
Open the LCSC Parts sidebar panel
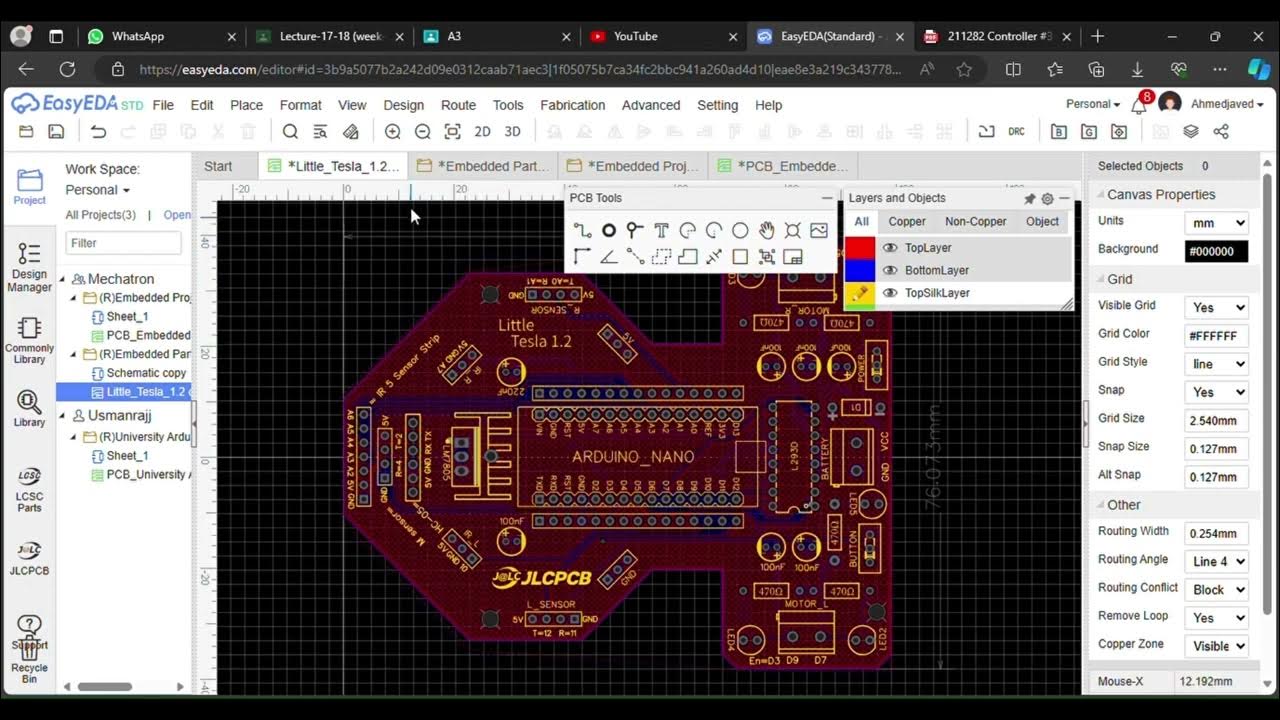point(29,488)
